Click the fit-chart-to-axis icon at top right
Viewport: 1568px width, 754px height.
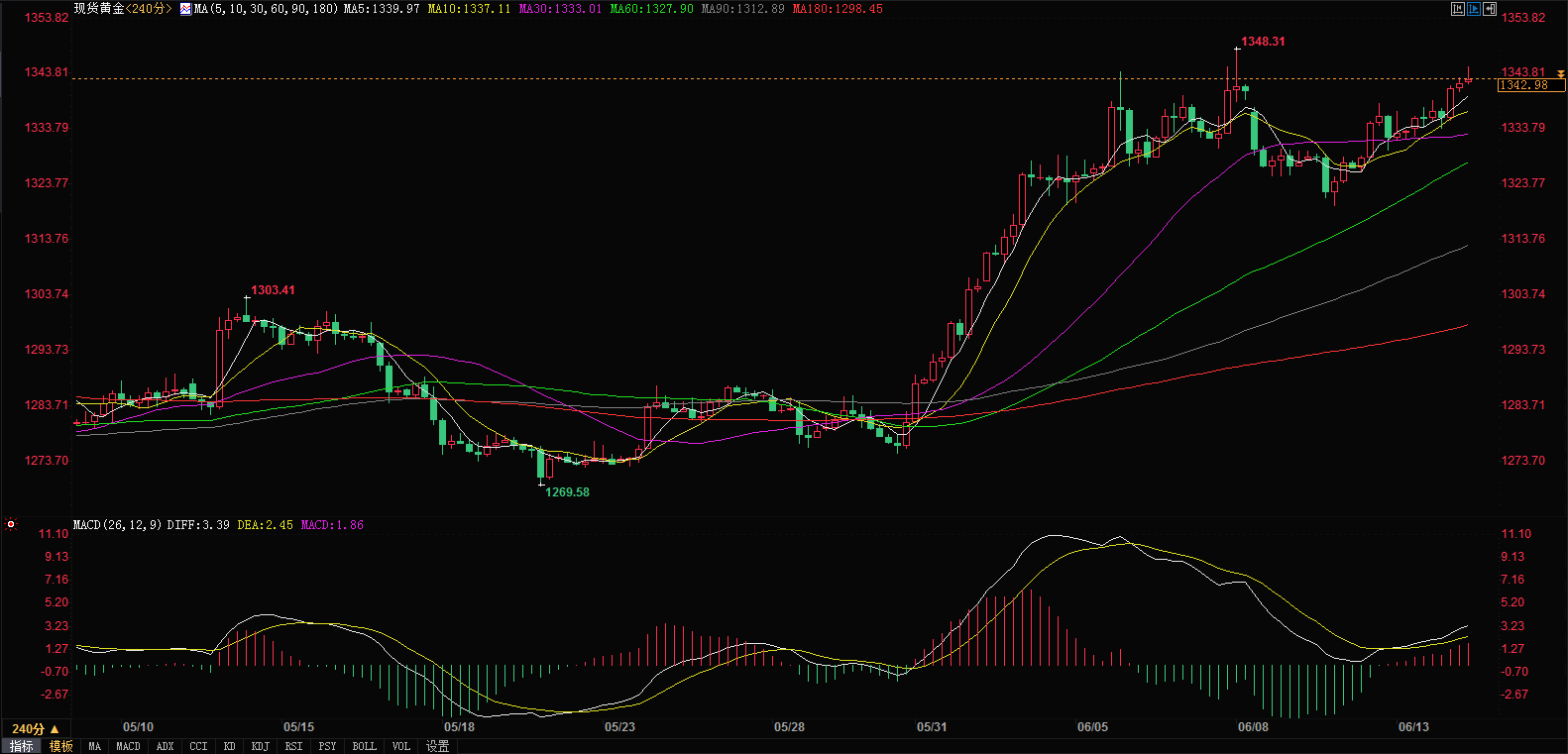tap(1458, 9)
